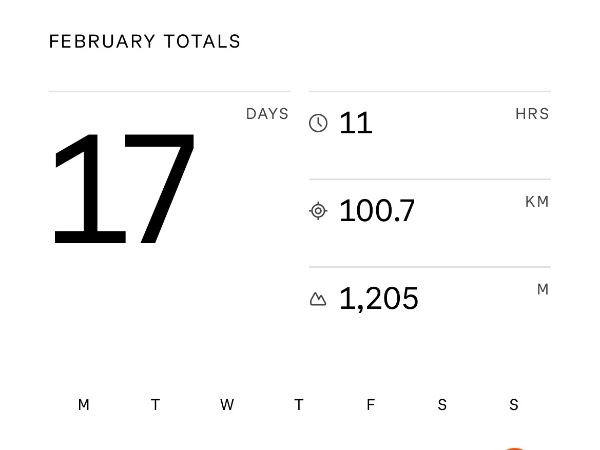Select the Saturday column header

pyautogui.click(x=442, y=405)
